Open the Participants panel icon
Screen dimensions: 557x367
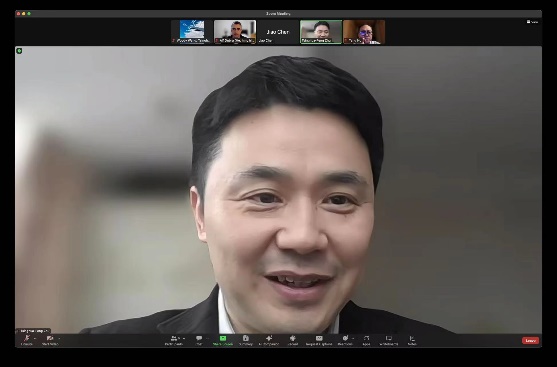174,338
